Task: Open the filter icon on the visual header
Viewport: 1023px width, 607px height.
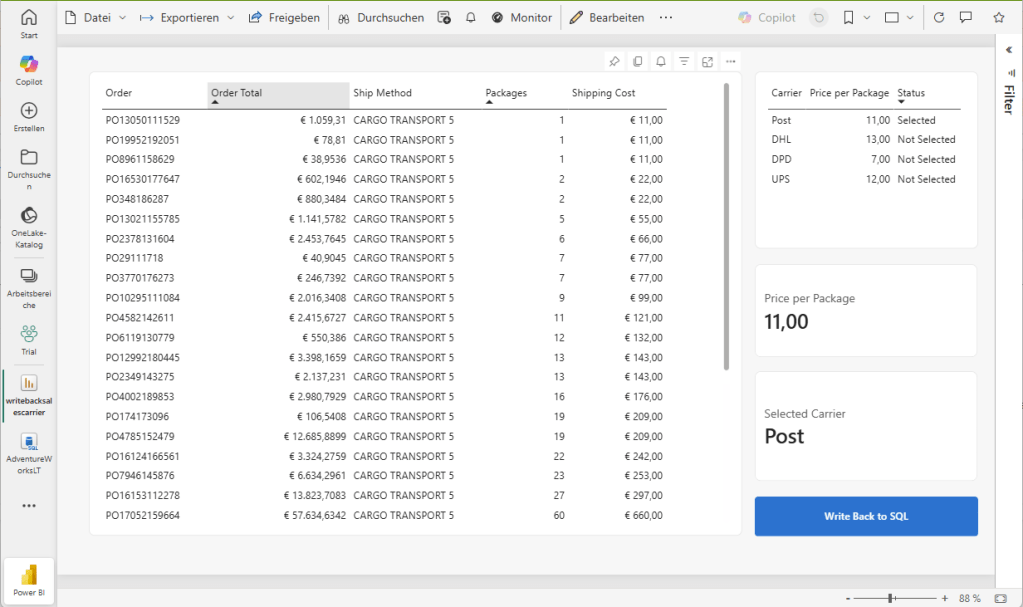Action: [x=684, y=62]
